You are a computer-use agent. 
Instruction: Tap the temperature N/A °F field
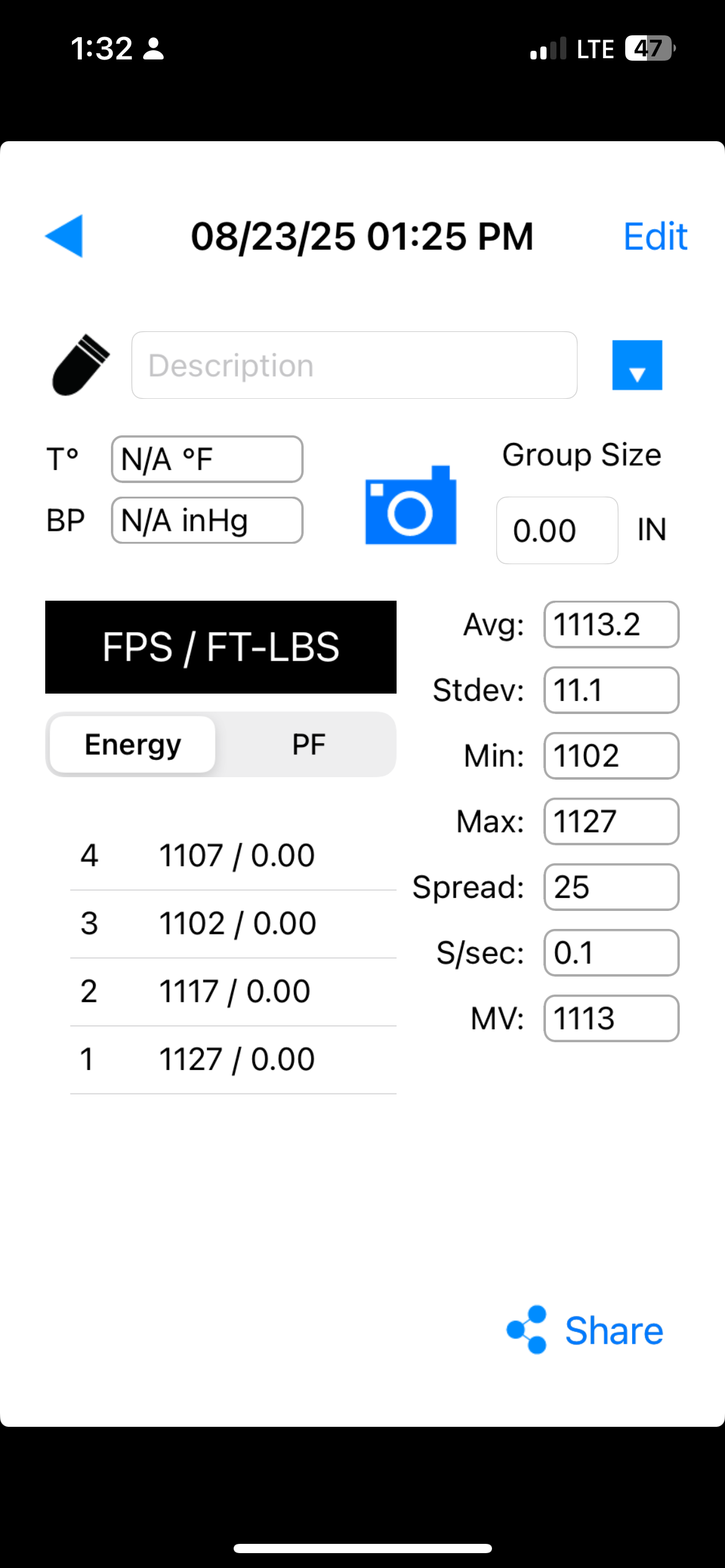[x=207, y=460]
